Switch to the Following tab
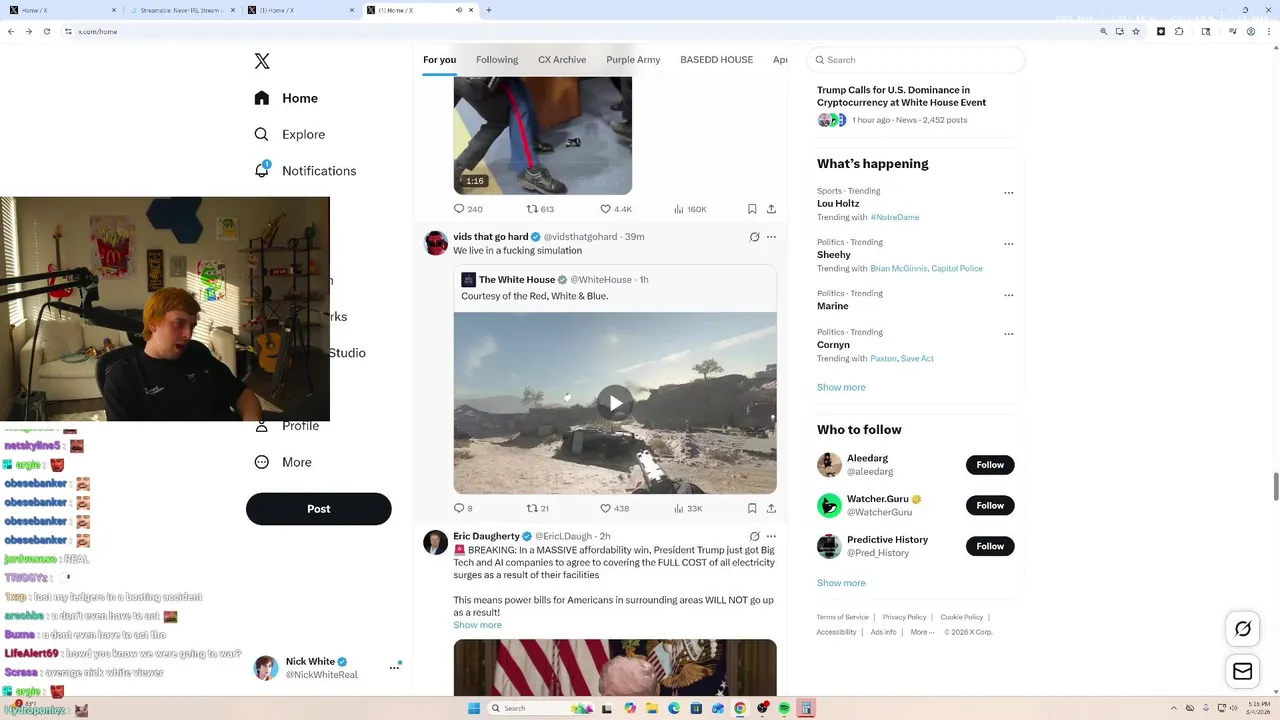The height and width of the screenshot is (720, 1280). pyautogui.click(x=497, y=60)
